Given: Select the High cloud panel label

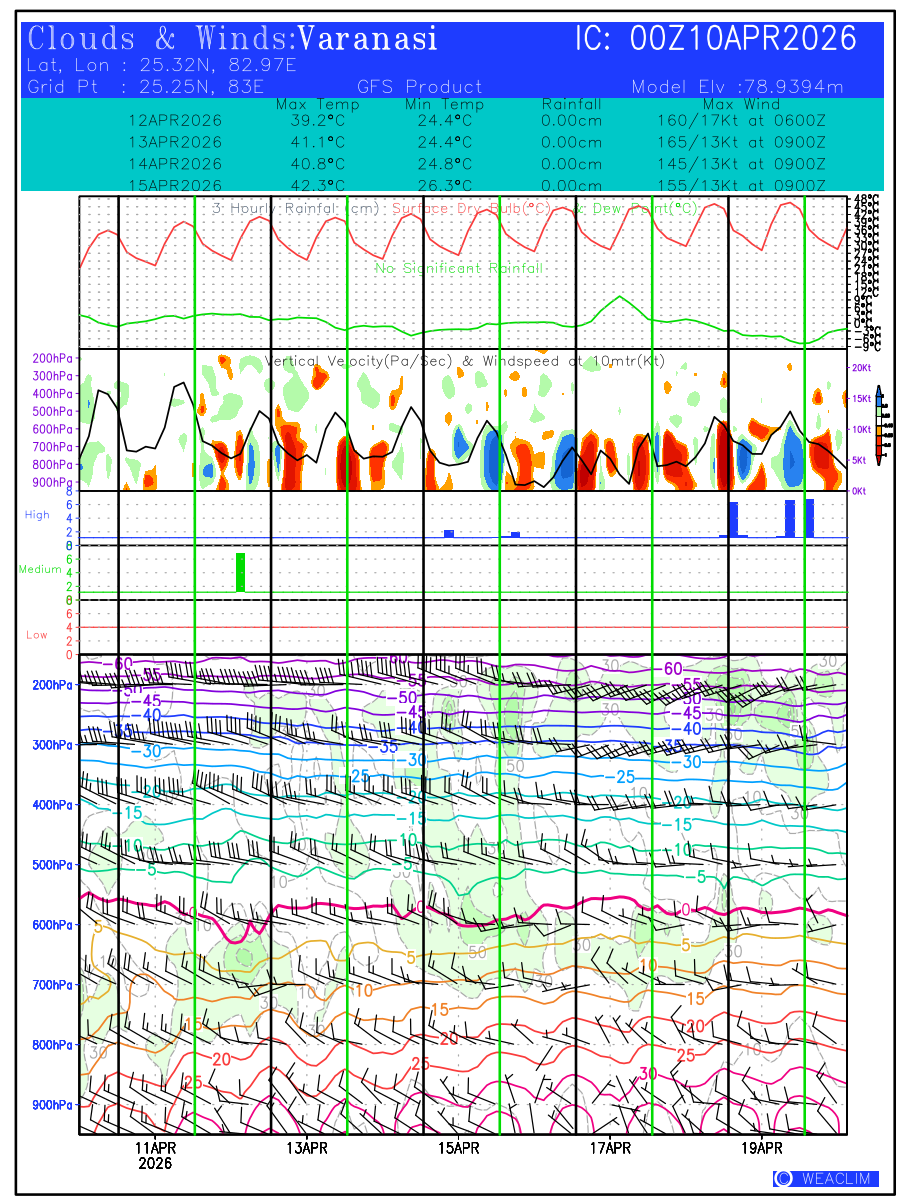Looking at the screenshot, I should coord(37,514).
